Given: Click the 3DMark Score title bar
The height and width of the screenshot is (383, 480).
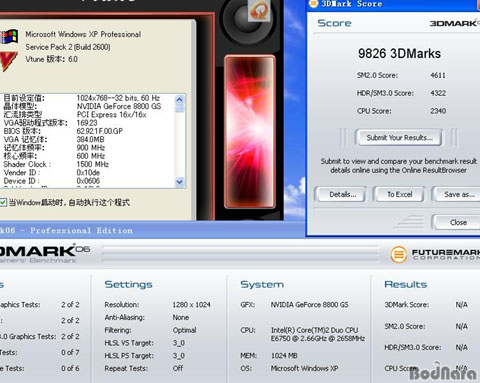Looking at the screenshot, I should [393, 4].
